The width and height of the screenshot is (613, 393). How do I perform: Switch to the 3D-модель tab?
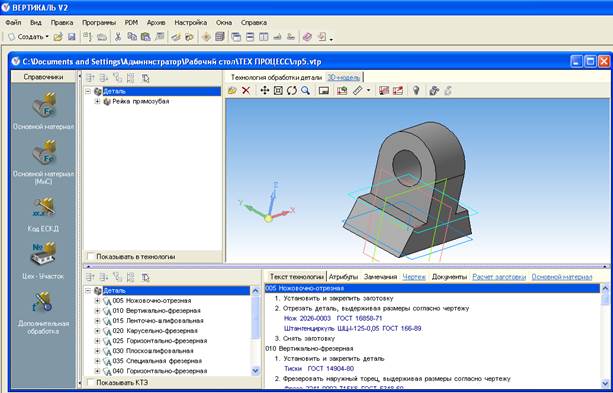point(343,77)
